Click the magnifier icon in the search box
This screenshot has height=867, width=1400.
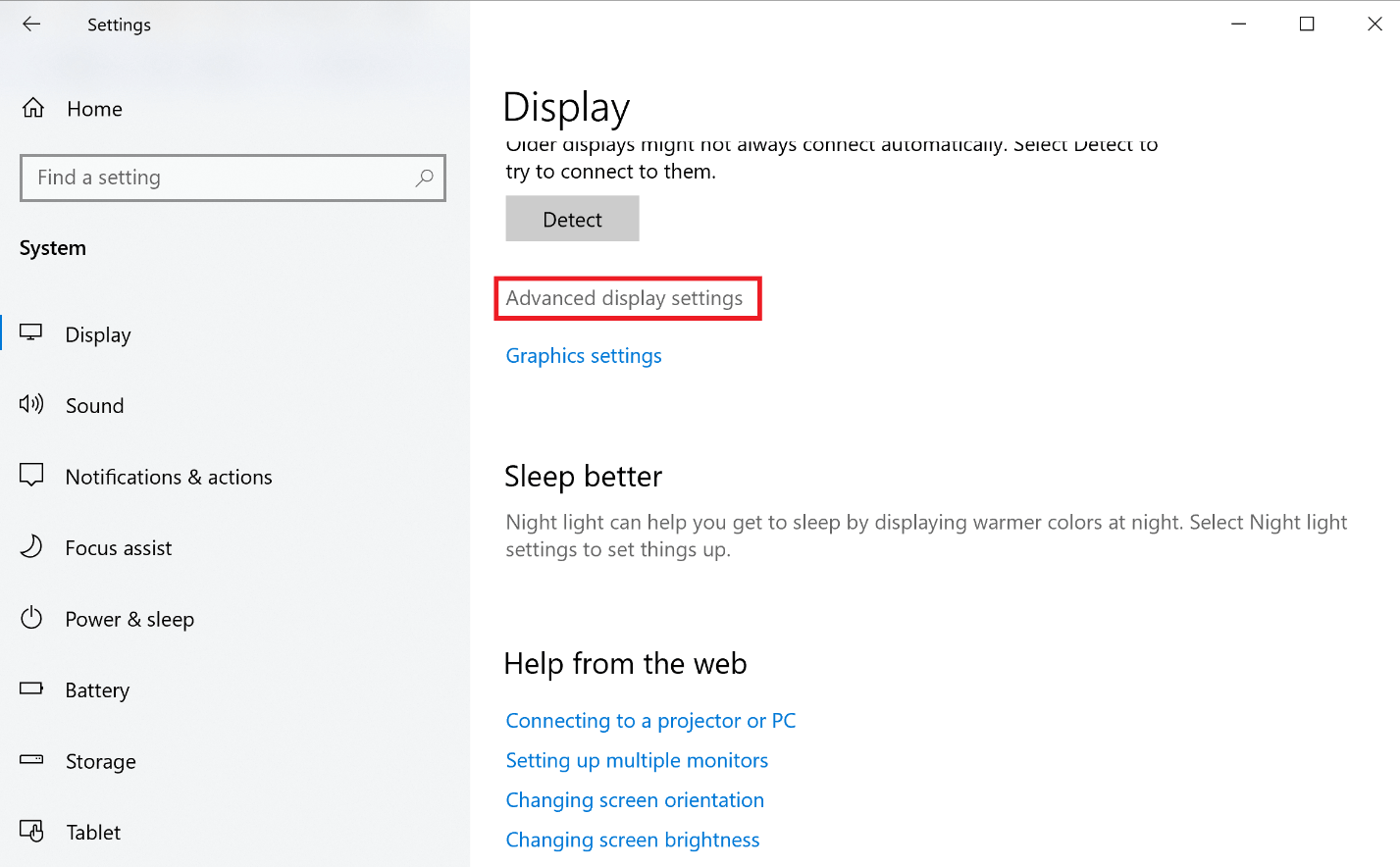tap(424, 178)
